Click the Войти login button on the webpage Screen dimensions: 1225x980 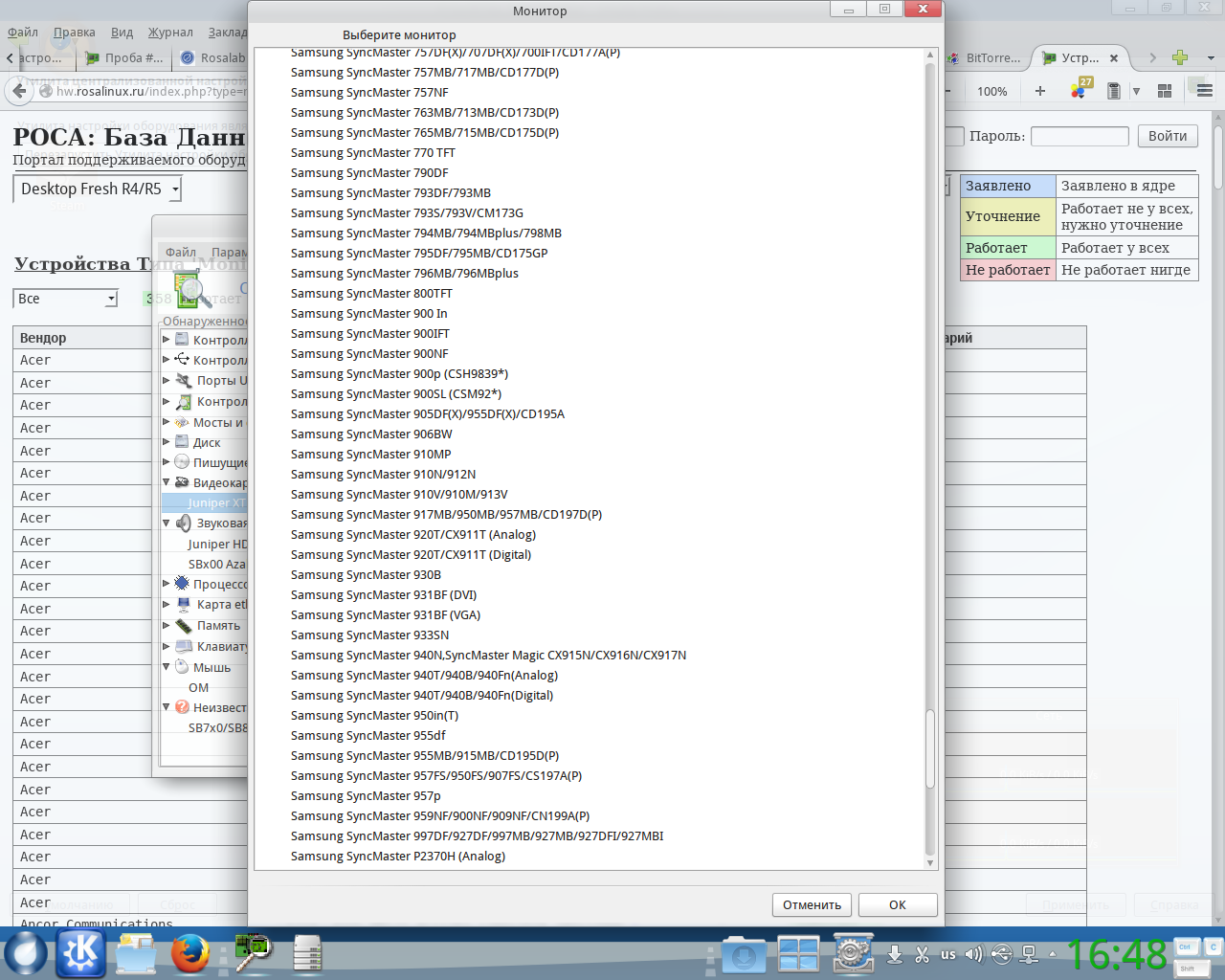coord(1168,136)
